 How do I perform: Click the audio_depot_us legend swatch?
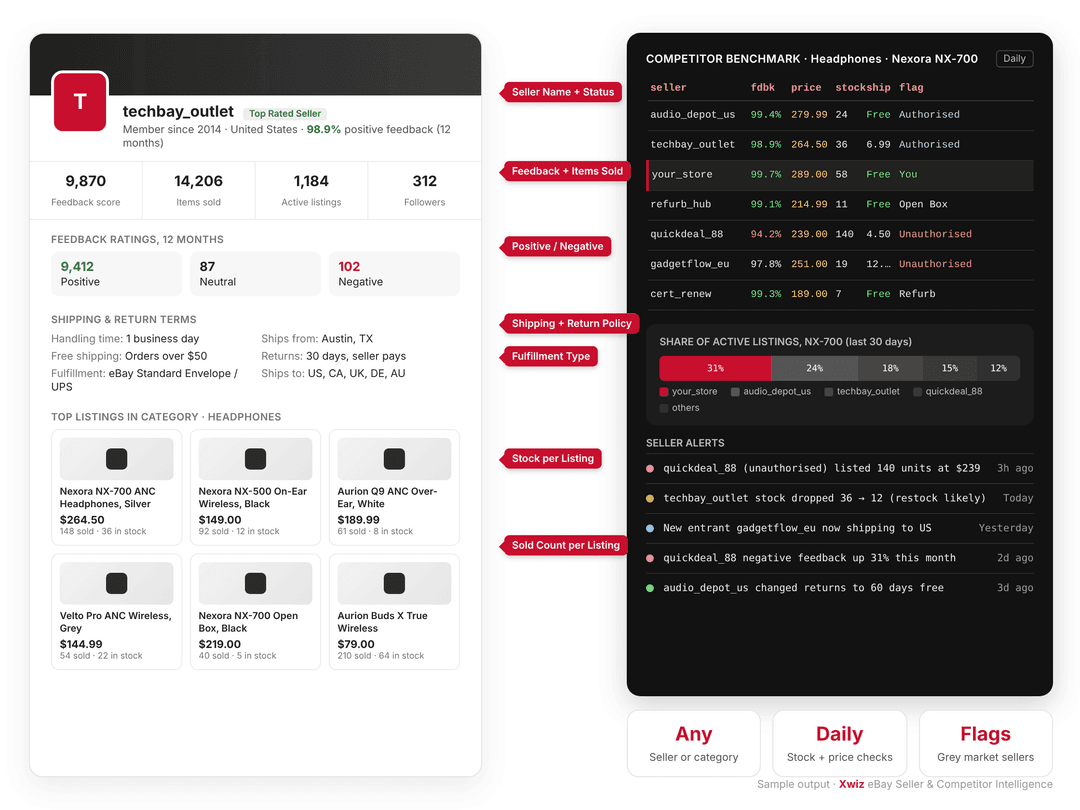[735, 392]
